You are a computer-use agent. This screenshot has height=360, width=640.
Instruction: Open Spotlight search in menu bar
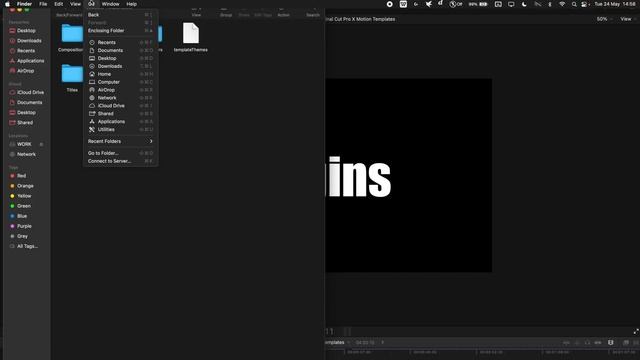point(574,4)
